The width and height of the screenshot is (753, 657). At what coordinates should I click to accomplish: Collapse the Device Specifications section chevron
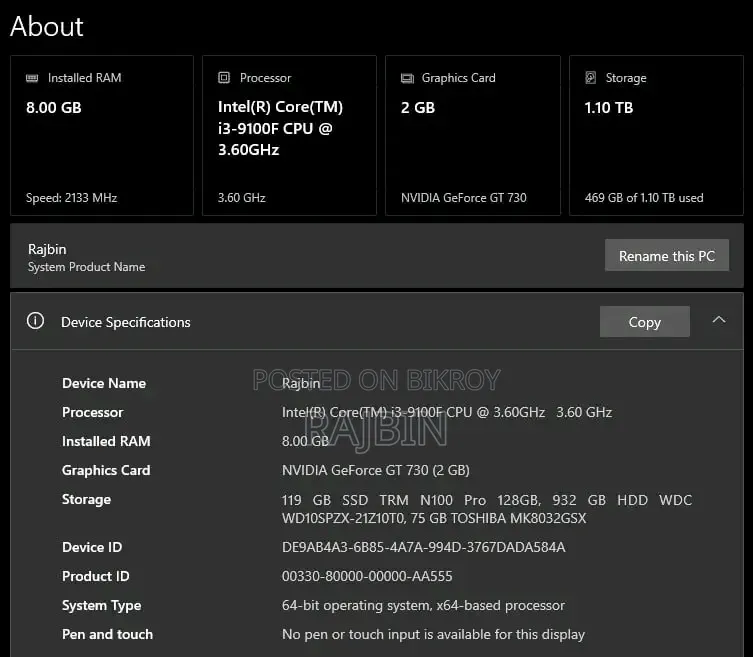(719, 320)
